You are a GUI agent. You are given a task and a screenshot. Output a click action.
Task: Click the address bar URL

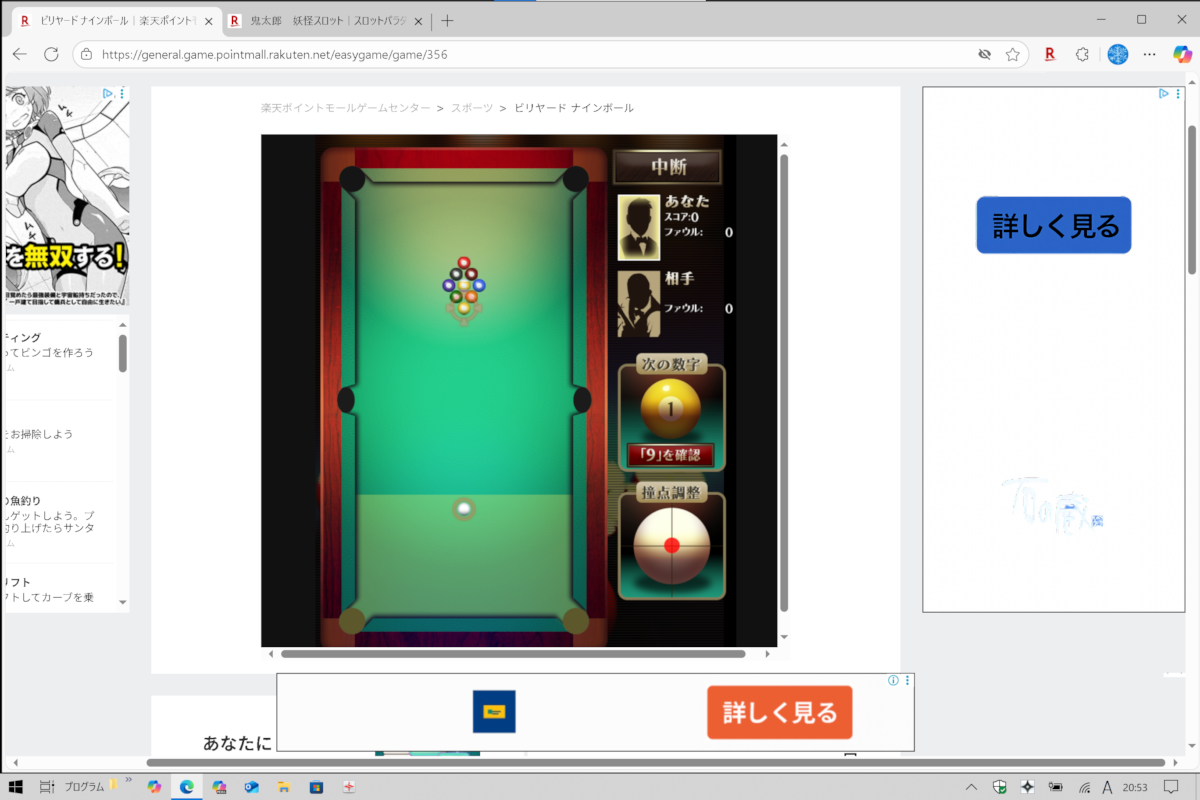coord(274,54)
